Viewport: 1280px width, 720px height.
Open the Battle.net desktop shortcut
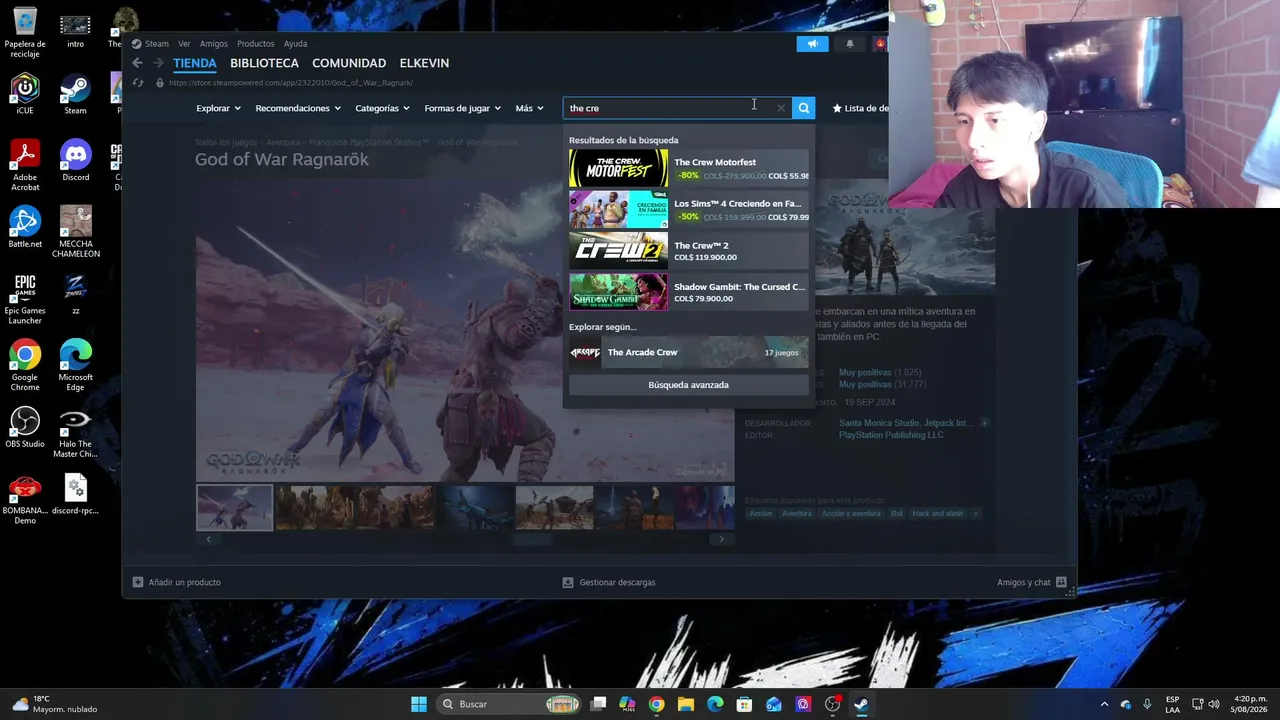(x=25, y=228)
